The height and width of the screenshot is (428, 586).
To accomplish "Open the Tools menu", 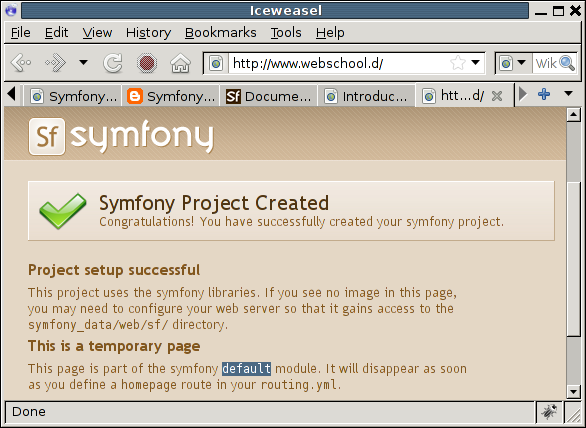I will [x=286, y=33].
